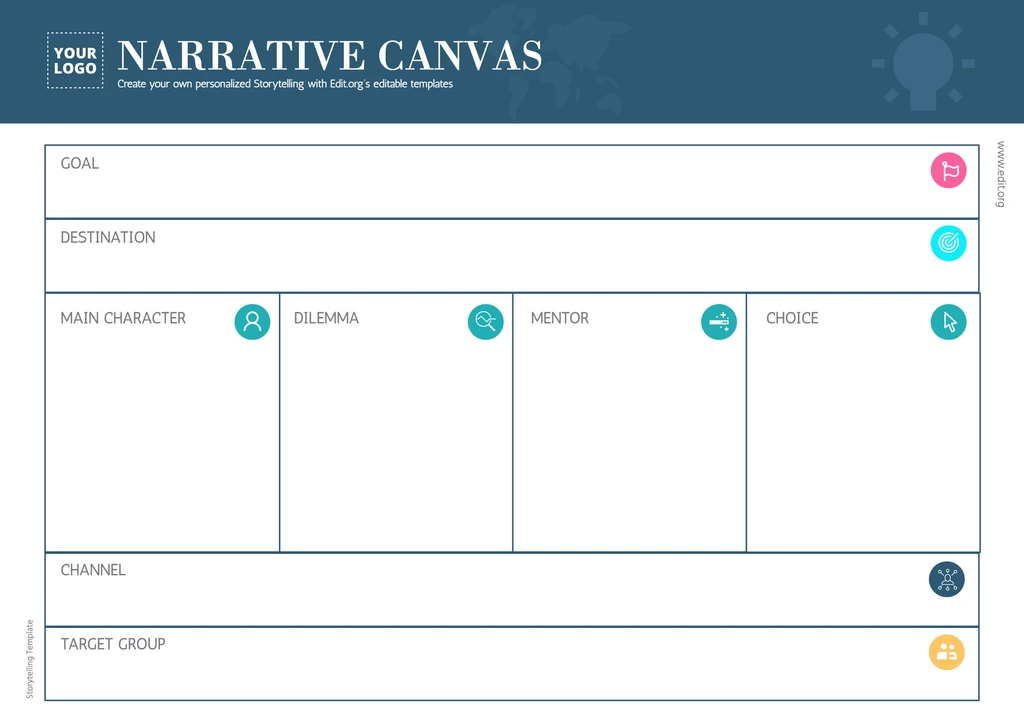This screenshot has width=1024, height=724.
Task: Click the GOAL section label
Action: 80,163
